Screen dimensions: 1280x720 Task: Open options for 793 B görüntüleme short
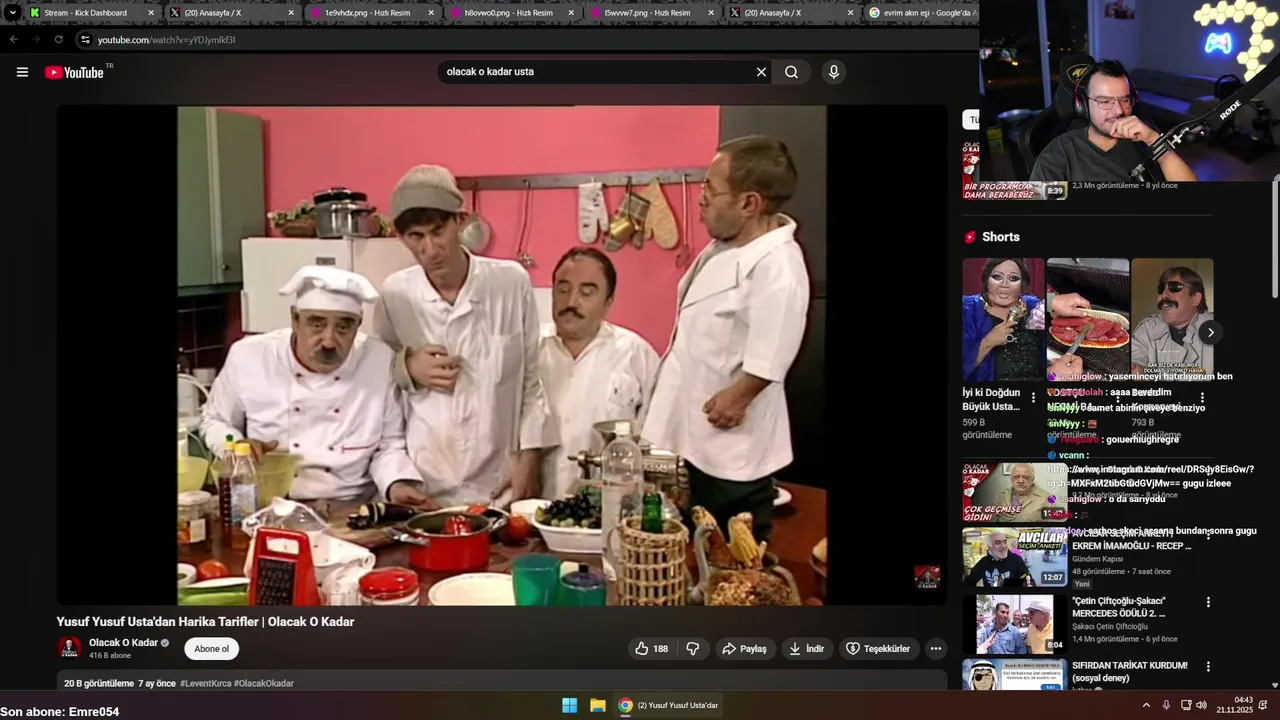click(1202, 397)
